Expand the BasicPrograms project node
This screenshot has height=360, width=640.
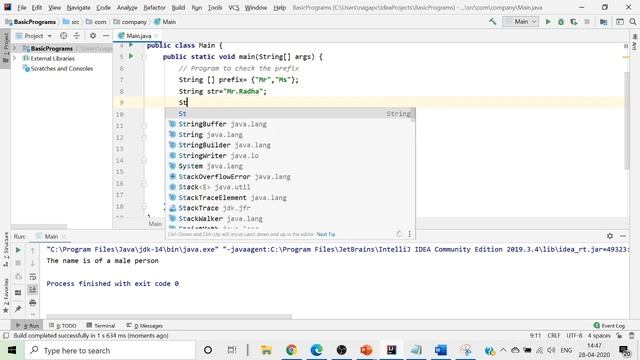(x=15, y=48)
